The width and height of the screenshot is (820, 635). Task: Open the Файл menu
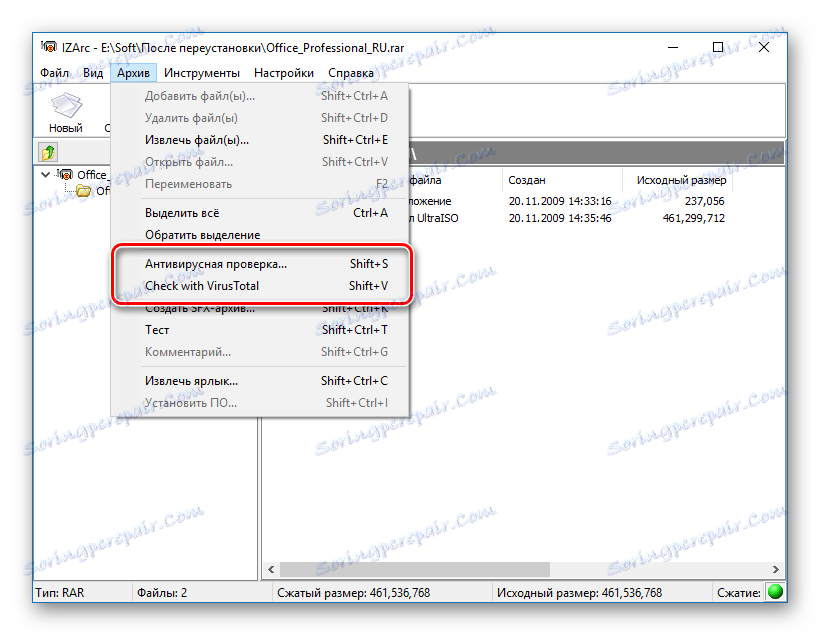click(x=54, y=73)
